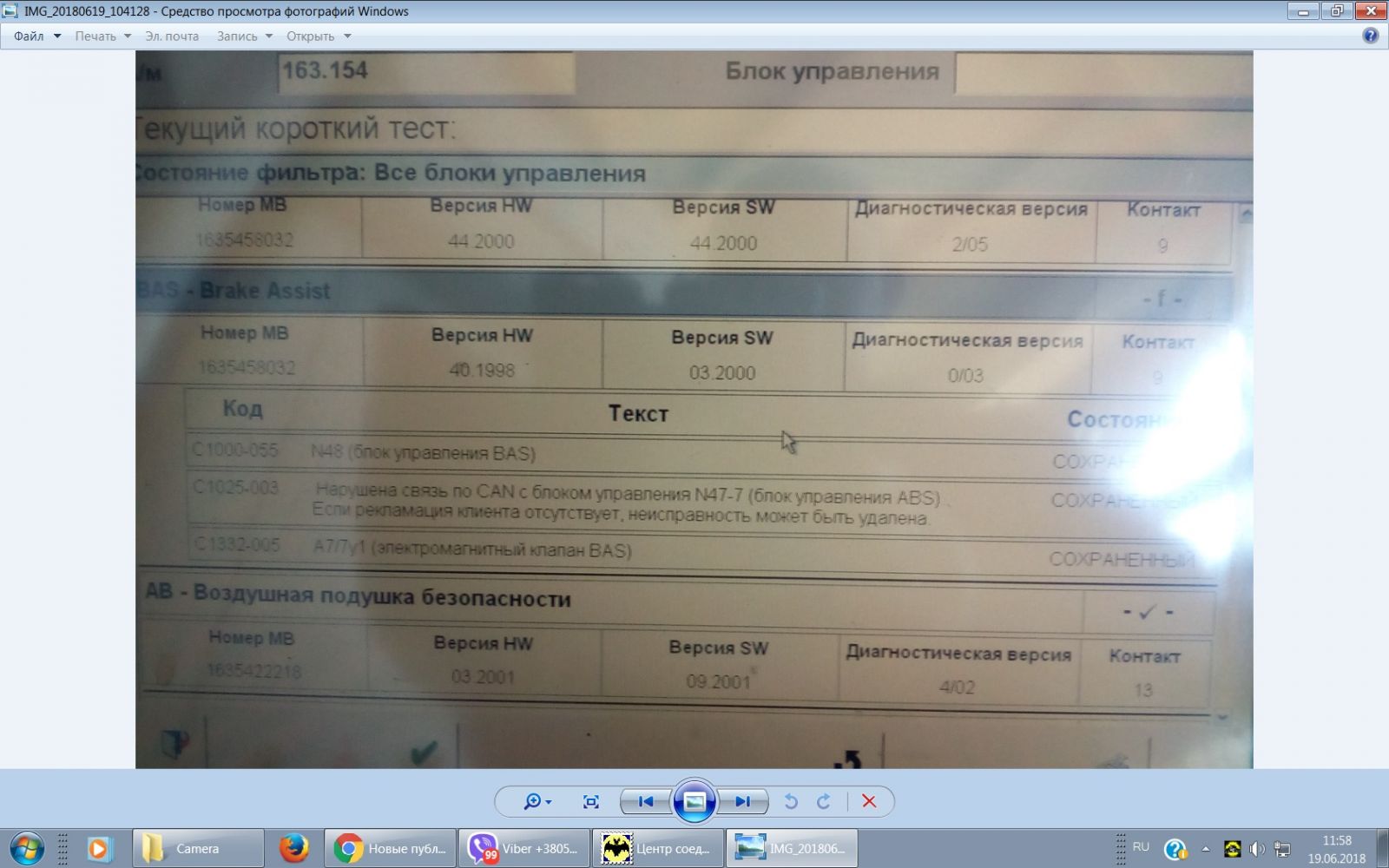Switch to Viber +3805... window
This screenshot has width=1389, height=868.
[523, 848]
